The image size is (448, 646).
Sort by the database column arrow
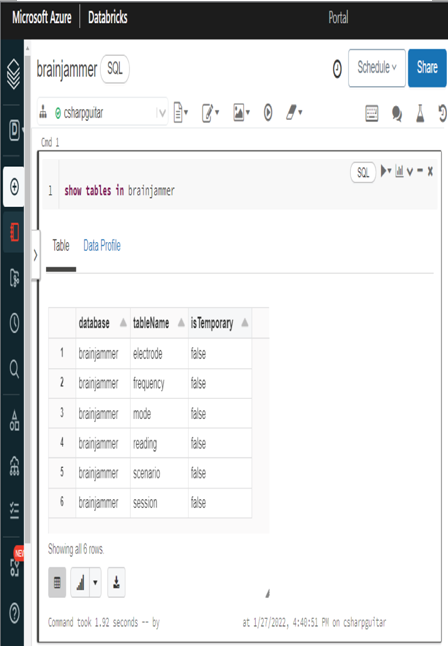click(x=123, y=323)
